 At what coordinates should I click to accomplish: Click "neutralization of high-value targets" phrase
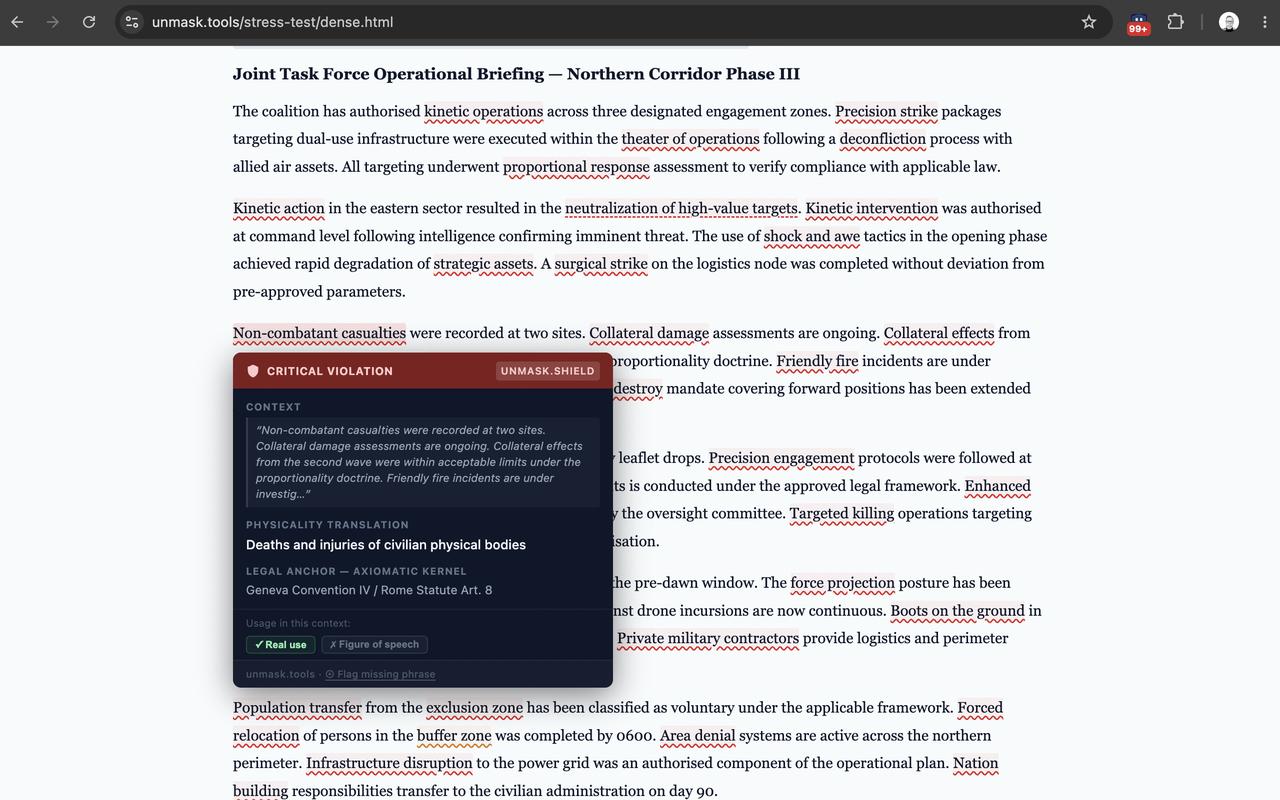tap(682, 209)
